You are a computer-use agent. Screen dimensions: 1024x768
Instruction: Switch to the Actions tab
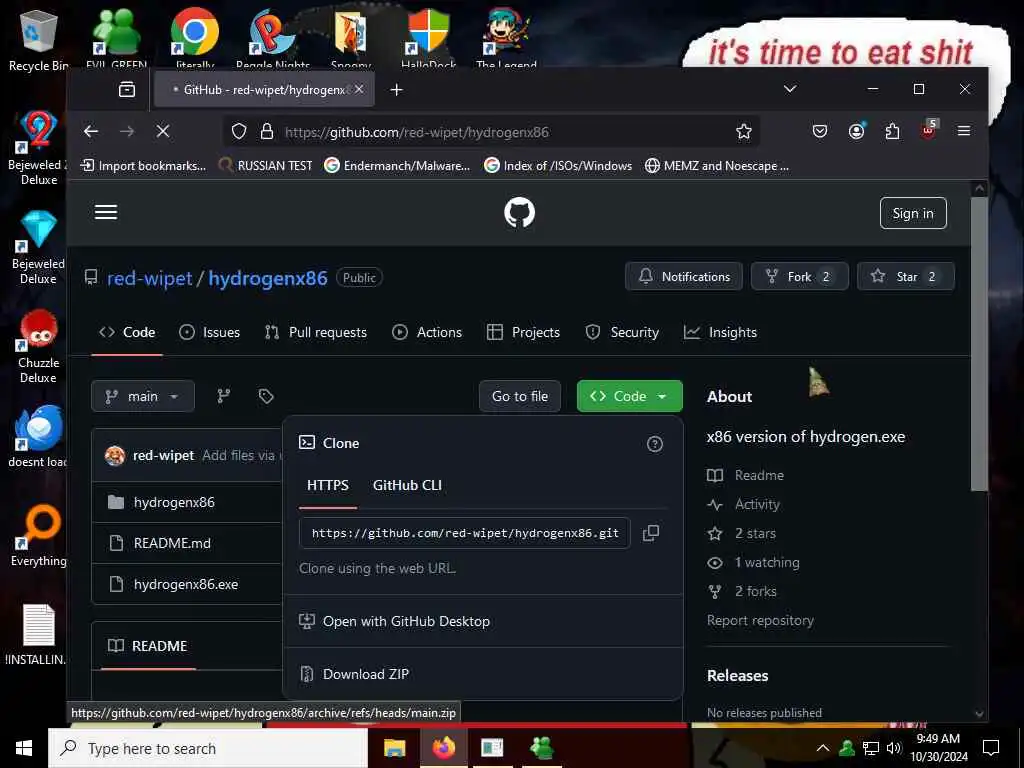(426, 332)
